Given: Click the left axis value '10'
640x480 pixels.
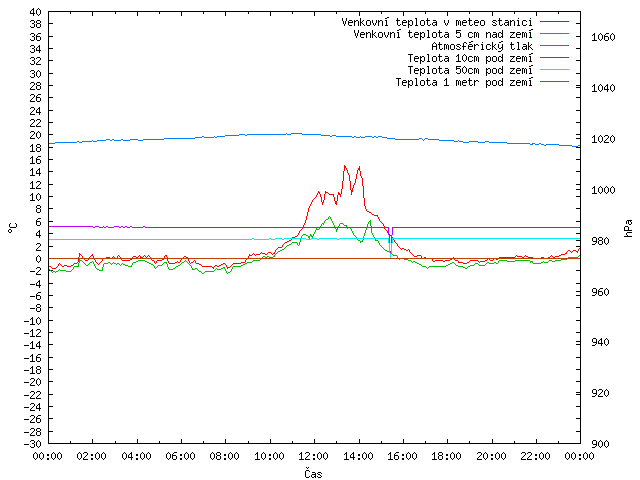Looking at the screenshot, I should 36,197.
